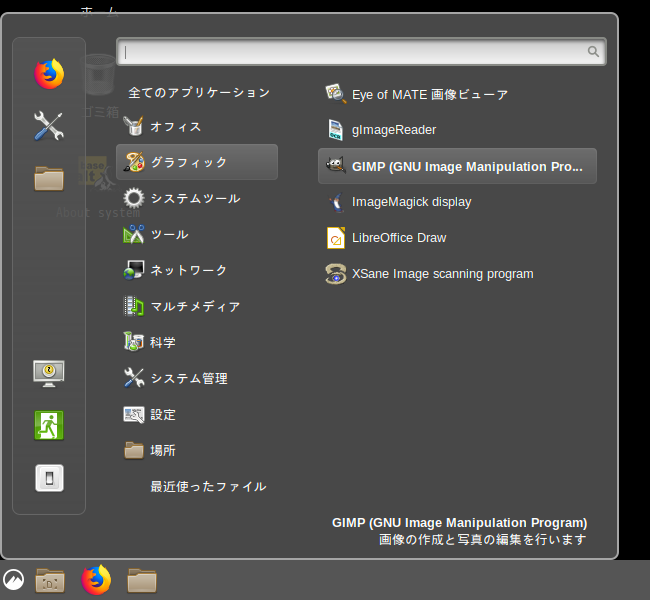Screen dimensions: 650x600
Task: Click the accessories scissors-ruler icon
Action: click(x=133, y=234)
